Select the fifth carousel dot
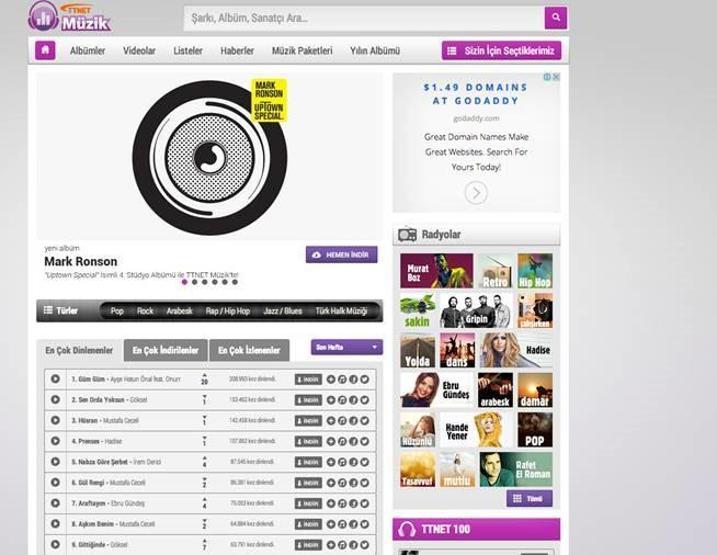Viewport: 717px width, 555px height. tap(225, 282)
